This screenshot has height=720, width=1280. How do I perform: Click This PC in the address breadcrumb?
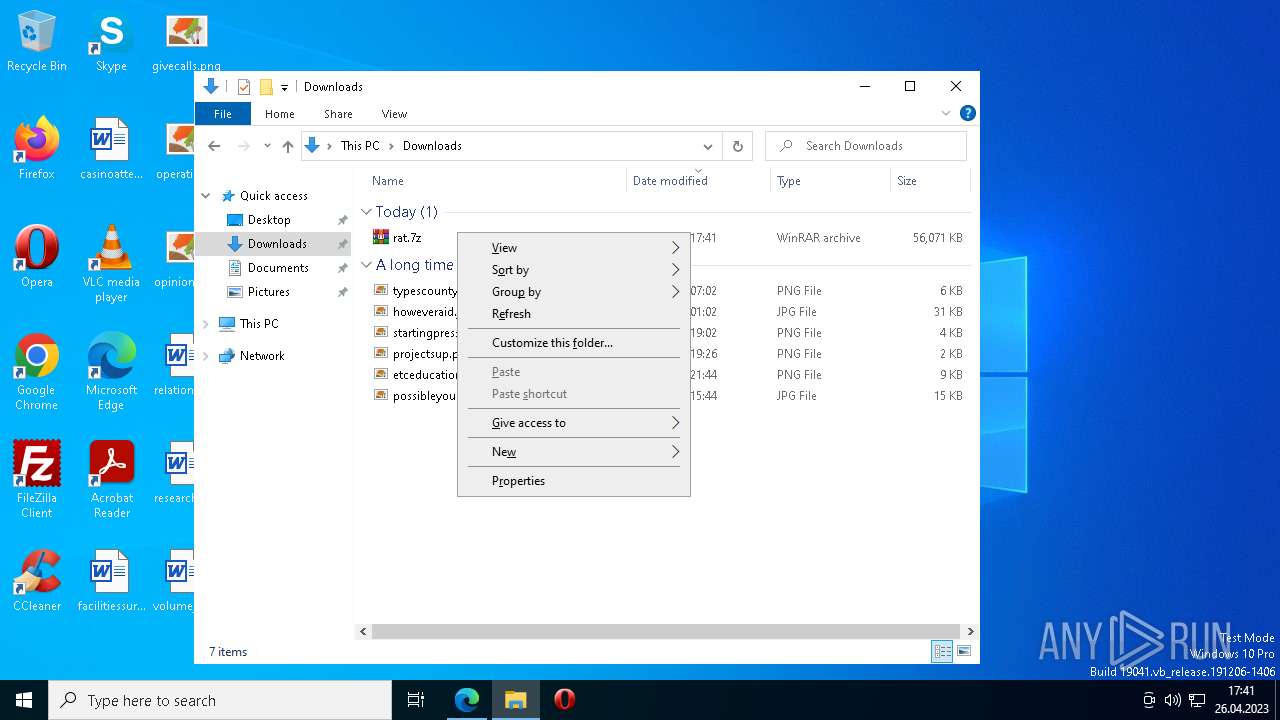(360, 146)
